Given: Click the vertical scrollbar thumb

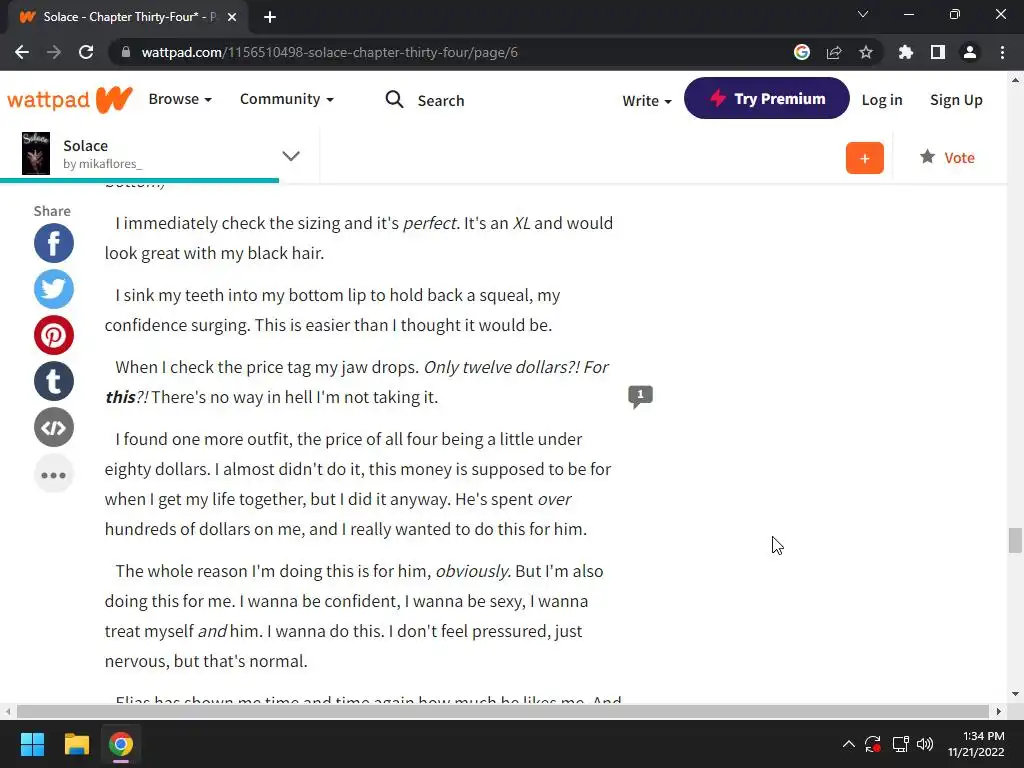Looking at the screenshot, I should (x=1015, y=540).
